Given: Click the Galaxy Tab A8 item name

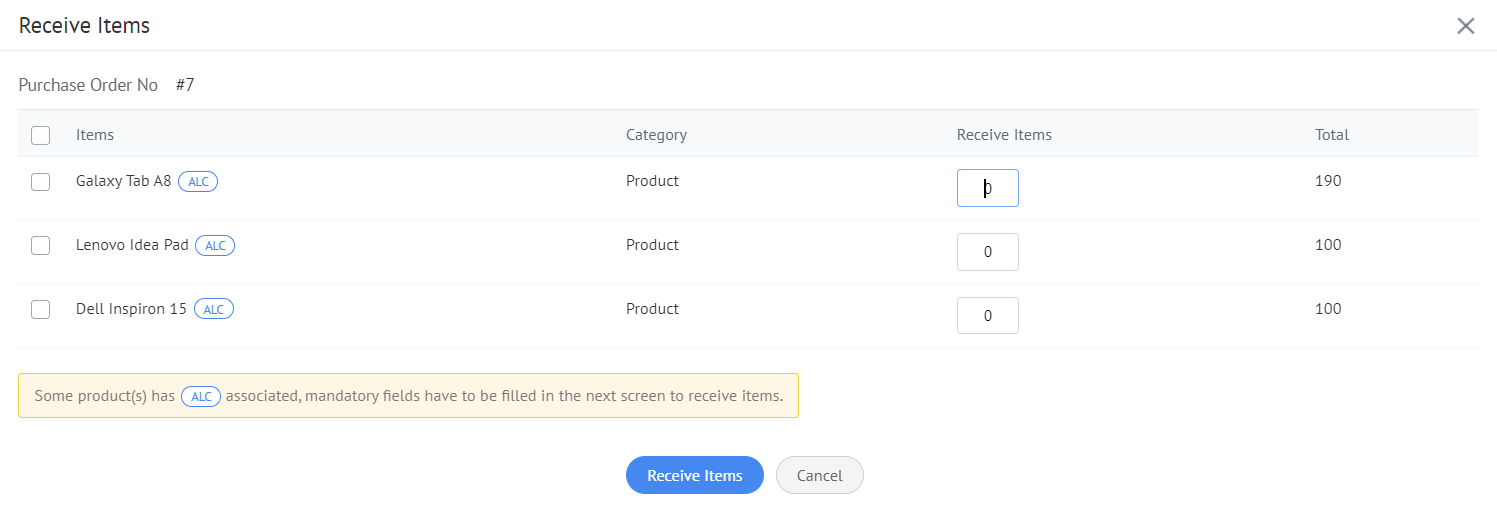Looking at the screenshot, I should coord(123,182).
